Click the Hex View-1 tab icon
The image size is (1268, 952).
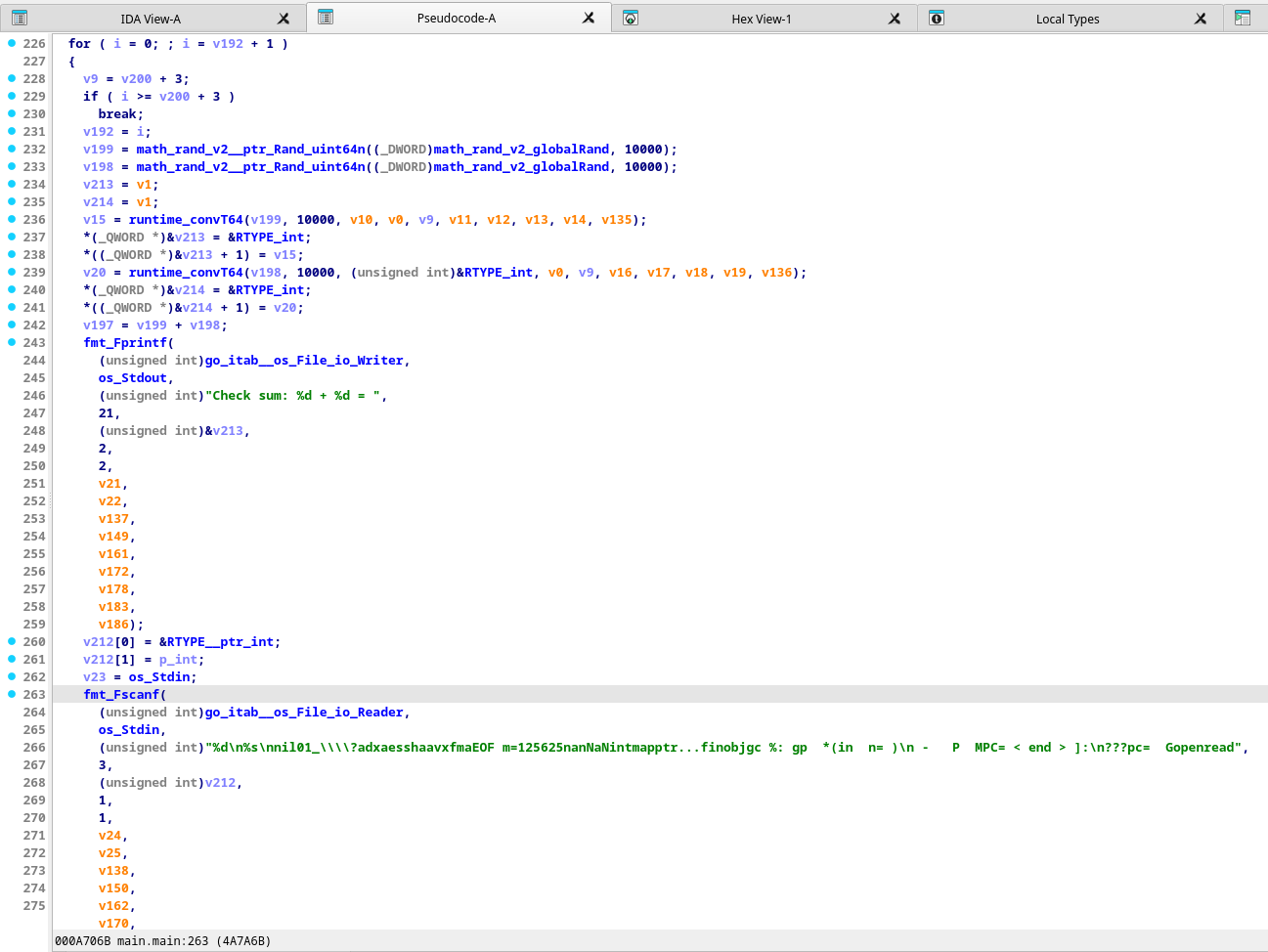point(631,19)
